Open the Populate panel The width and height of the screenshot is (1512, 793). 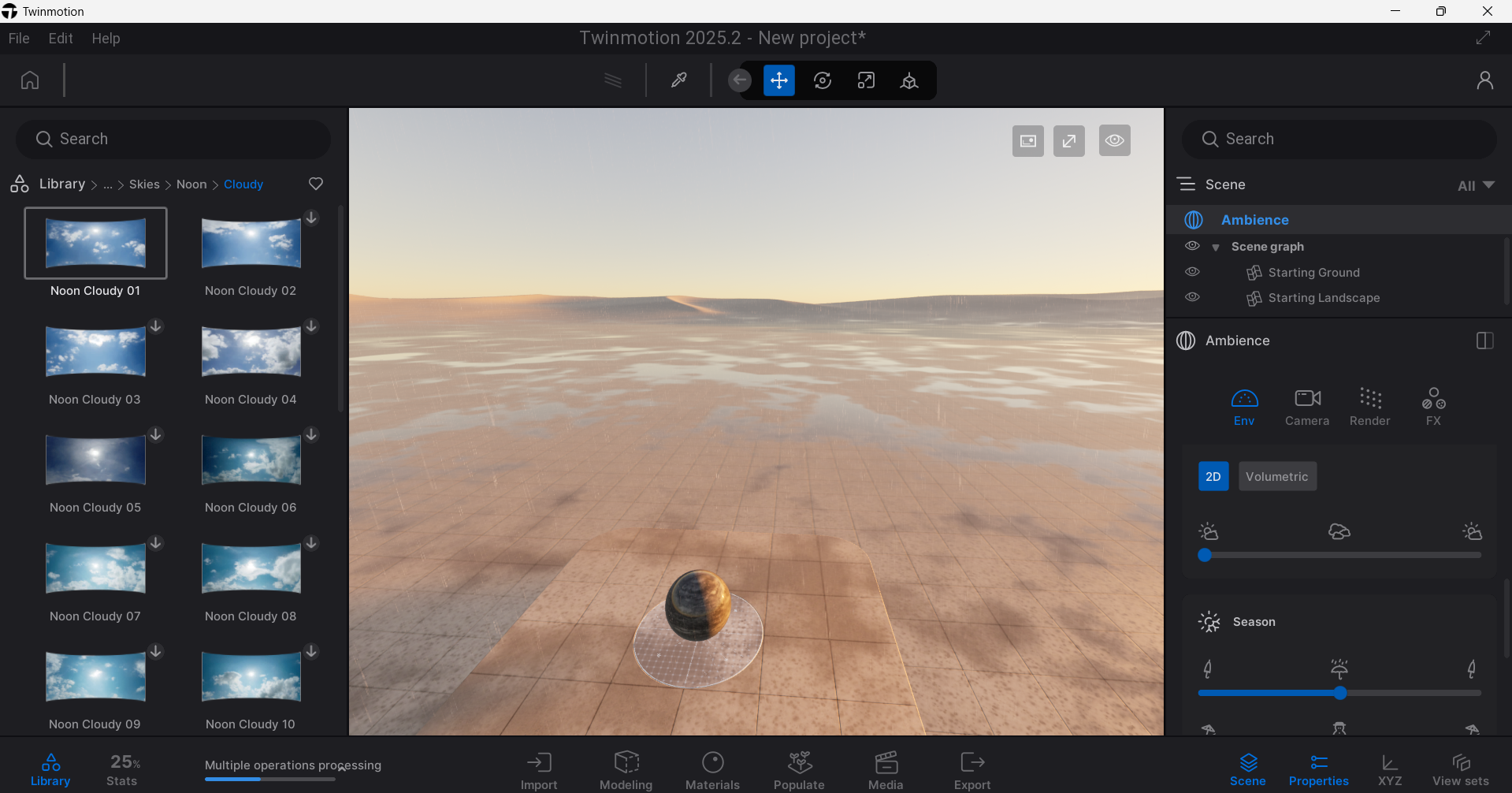[x=799, y=770]
